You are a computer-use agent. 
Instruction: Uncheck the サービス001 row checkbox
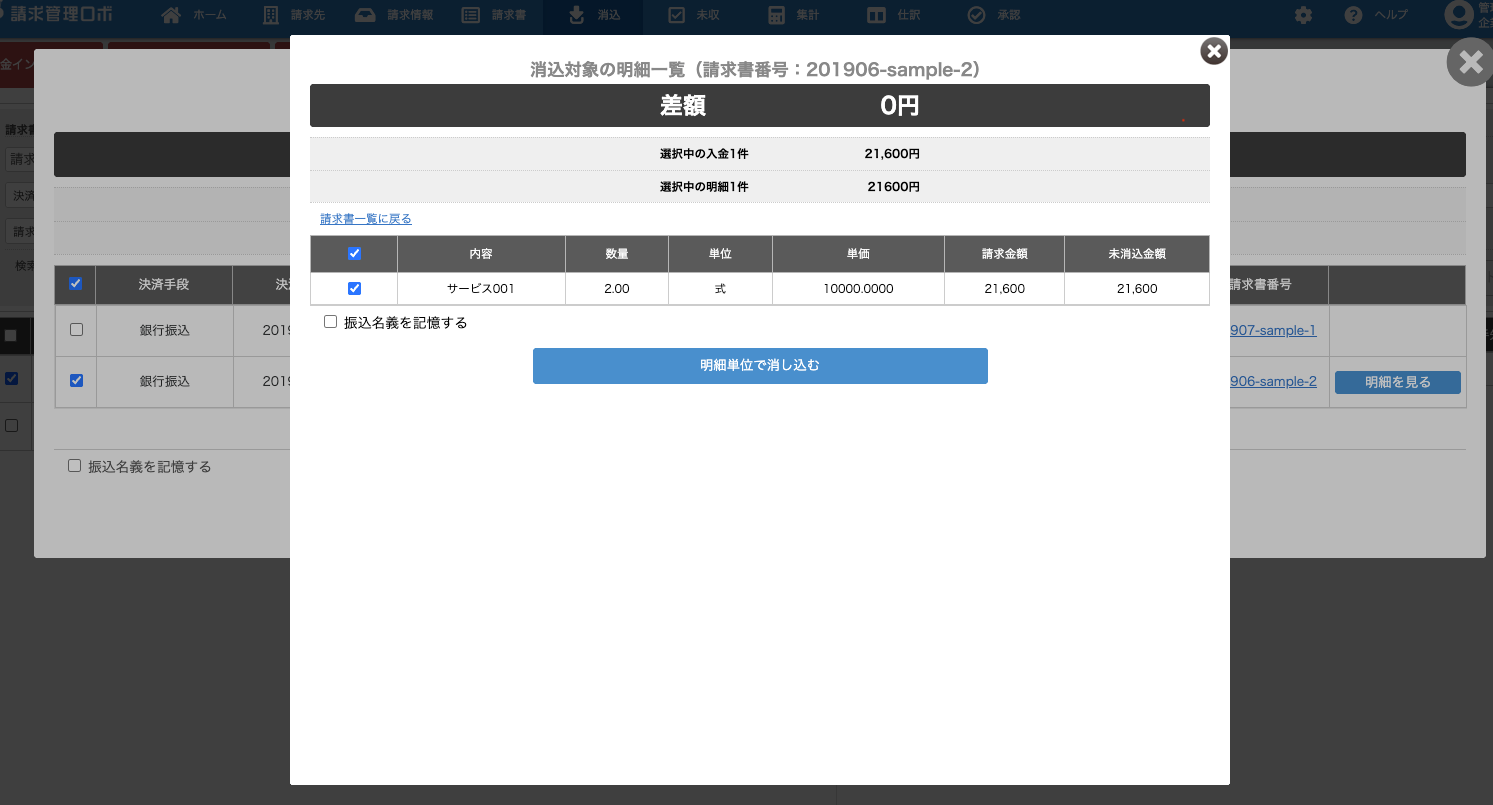pyautogui.click(x=354, y=289)
